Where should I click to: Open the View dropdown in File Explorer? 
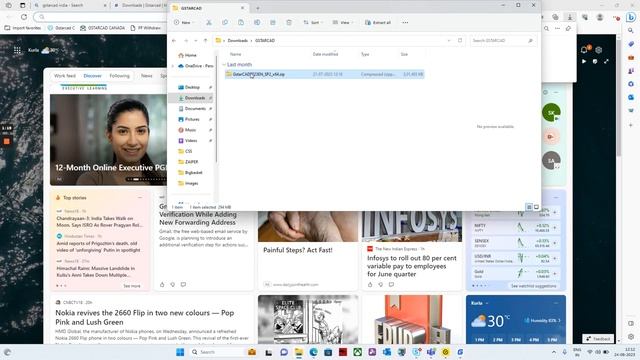point(342,22)
